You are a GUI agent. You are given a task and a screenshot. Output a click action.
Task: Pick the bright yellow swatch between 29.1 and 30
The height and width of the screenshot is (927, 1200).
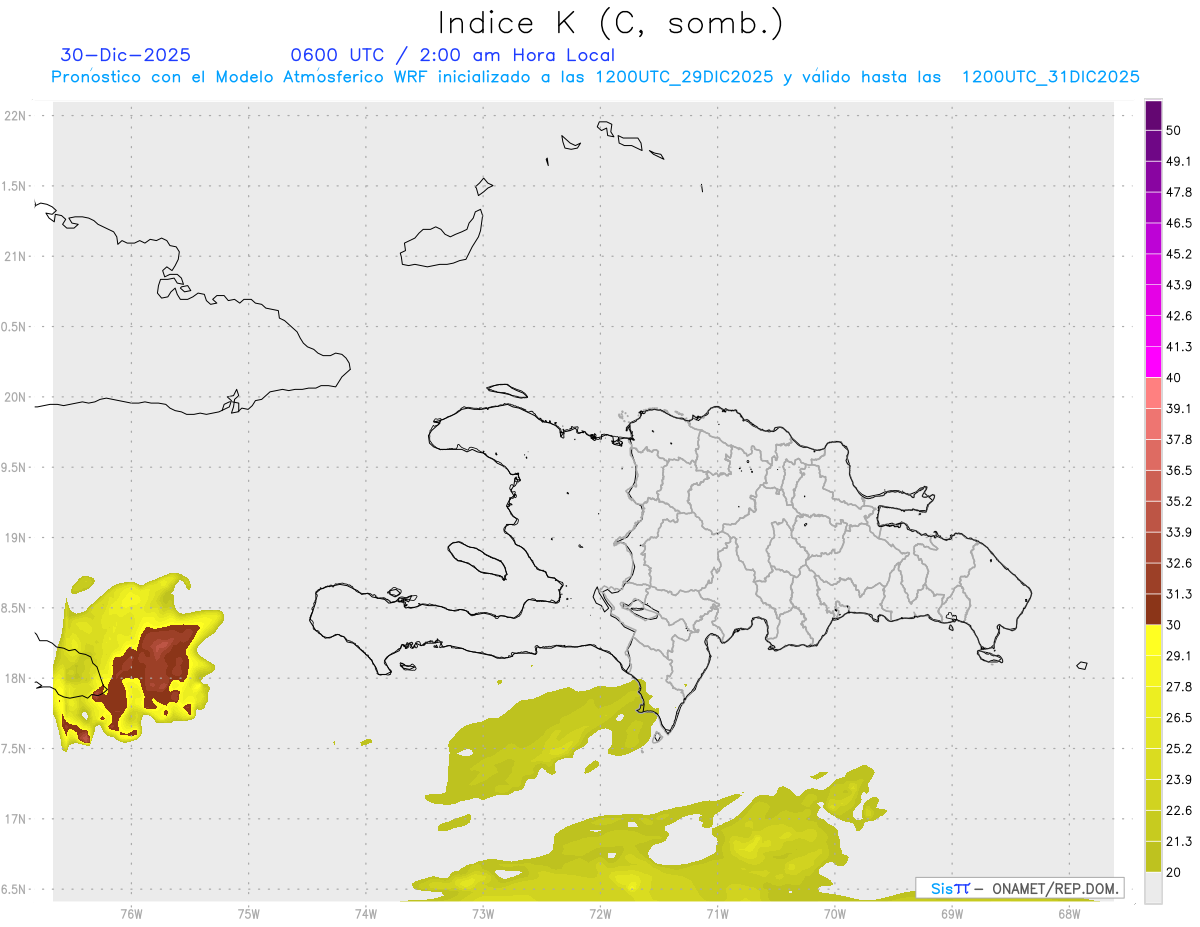tap(1153, 640)
